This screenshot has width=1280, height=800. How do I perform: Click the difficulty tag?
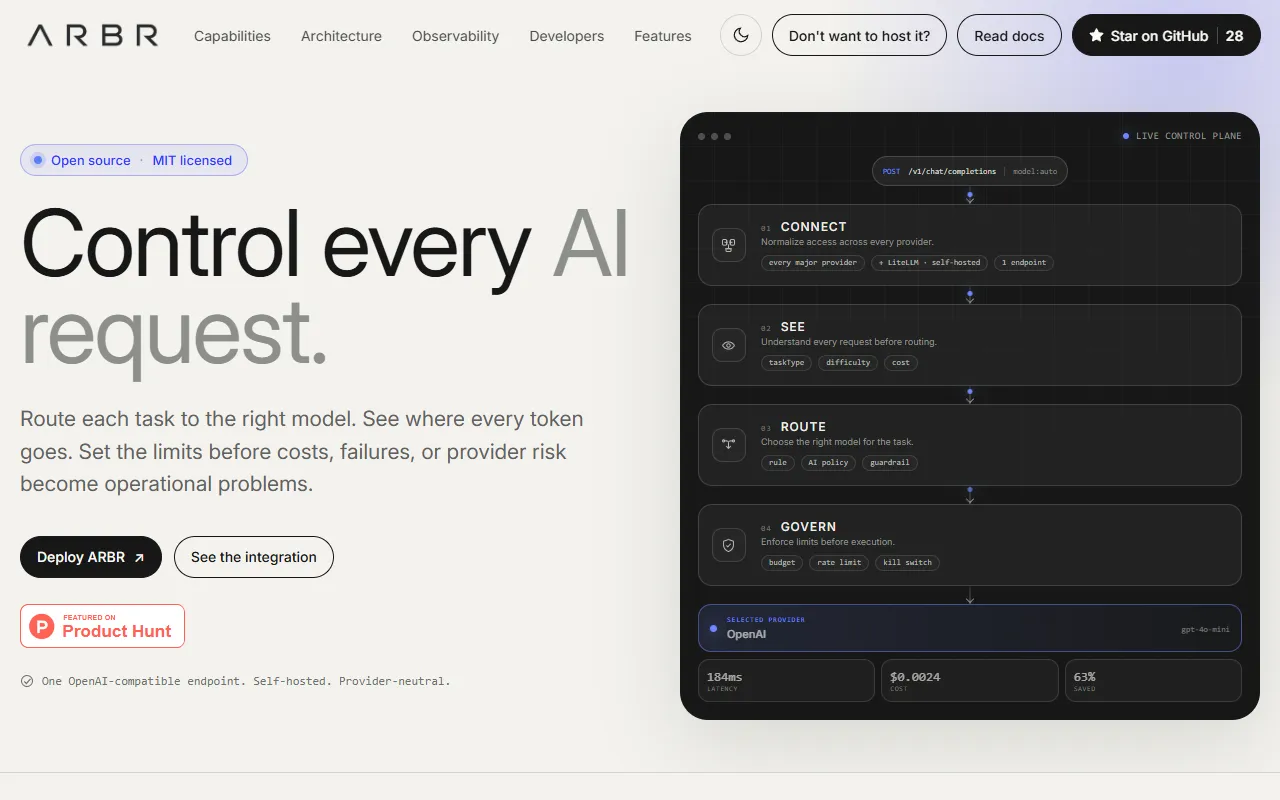(848, 363)
